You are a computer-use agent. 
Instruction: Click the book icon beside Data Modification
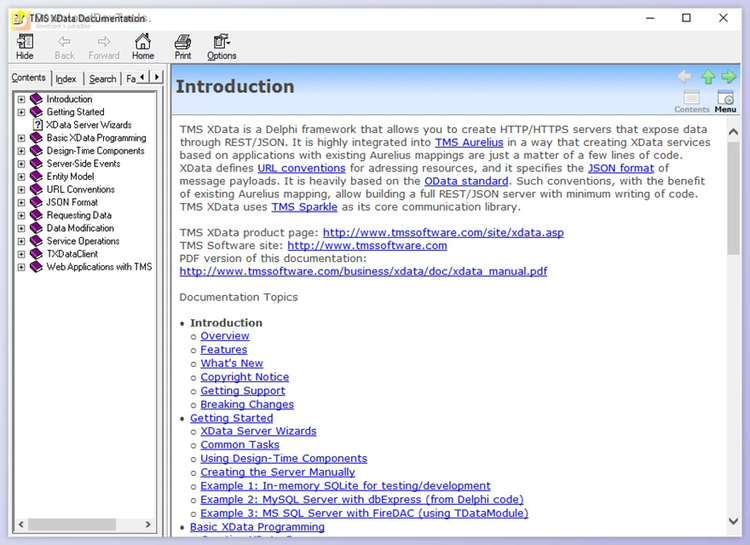coord(36,229)
